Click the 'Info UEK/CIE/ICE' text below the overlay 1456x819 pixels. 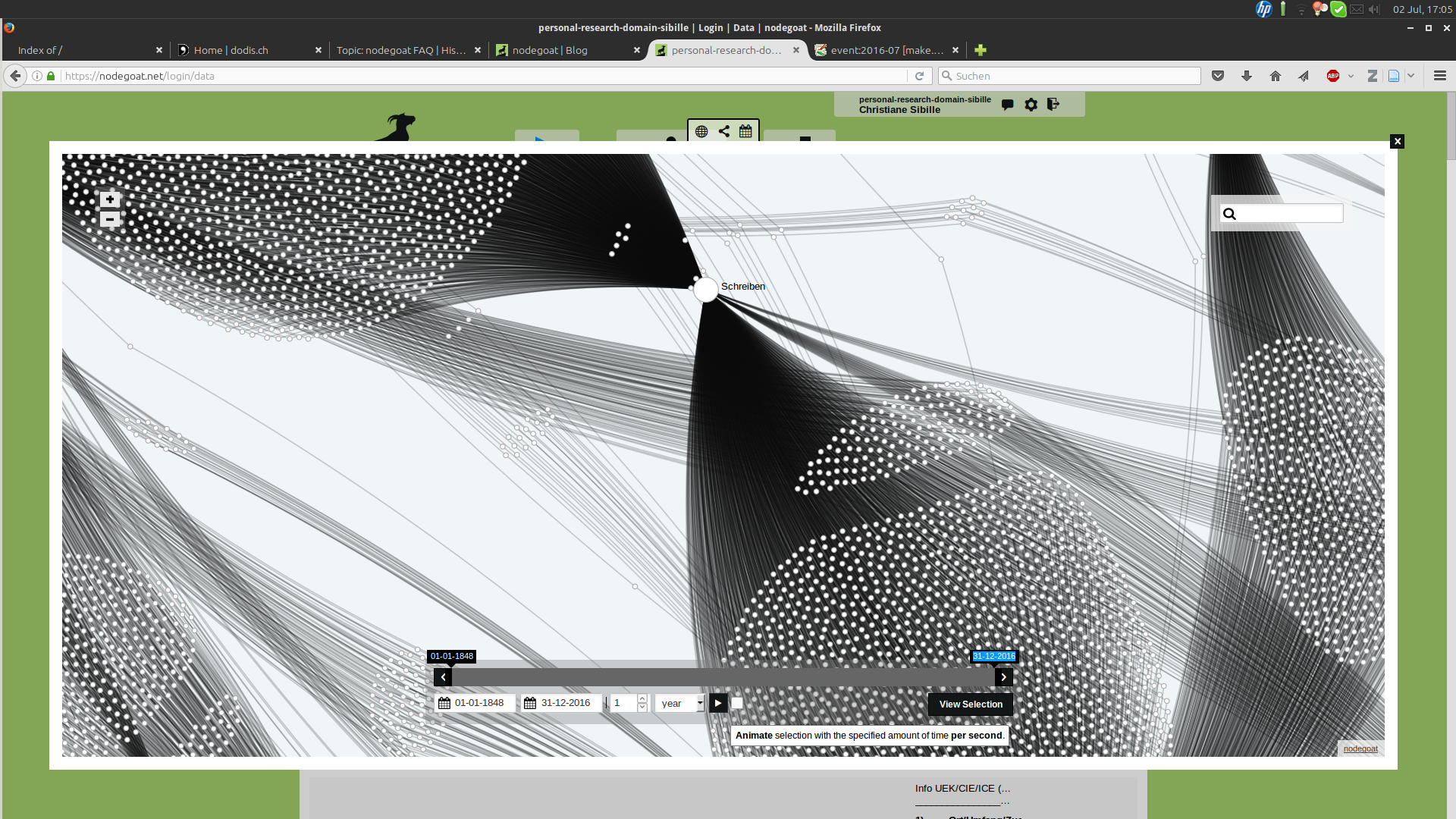[962, 789]
